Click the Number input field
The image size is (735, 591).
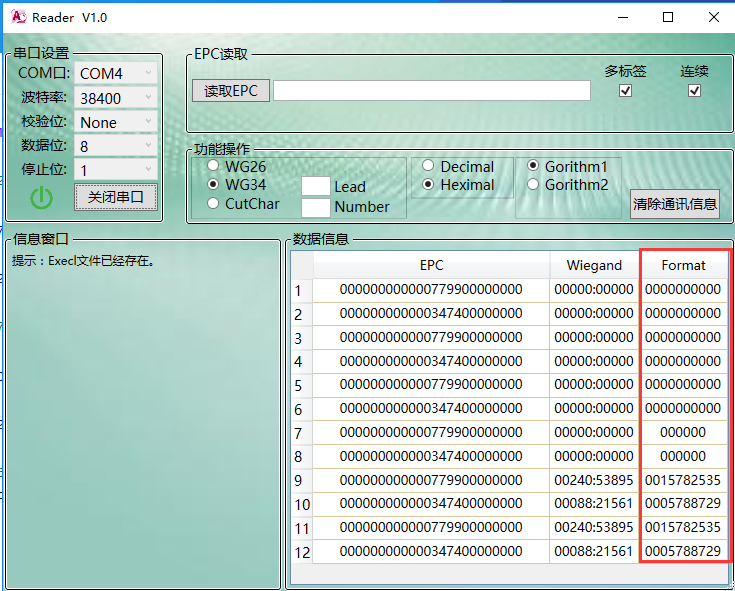(316, 207)
